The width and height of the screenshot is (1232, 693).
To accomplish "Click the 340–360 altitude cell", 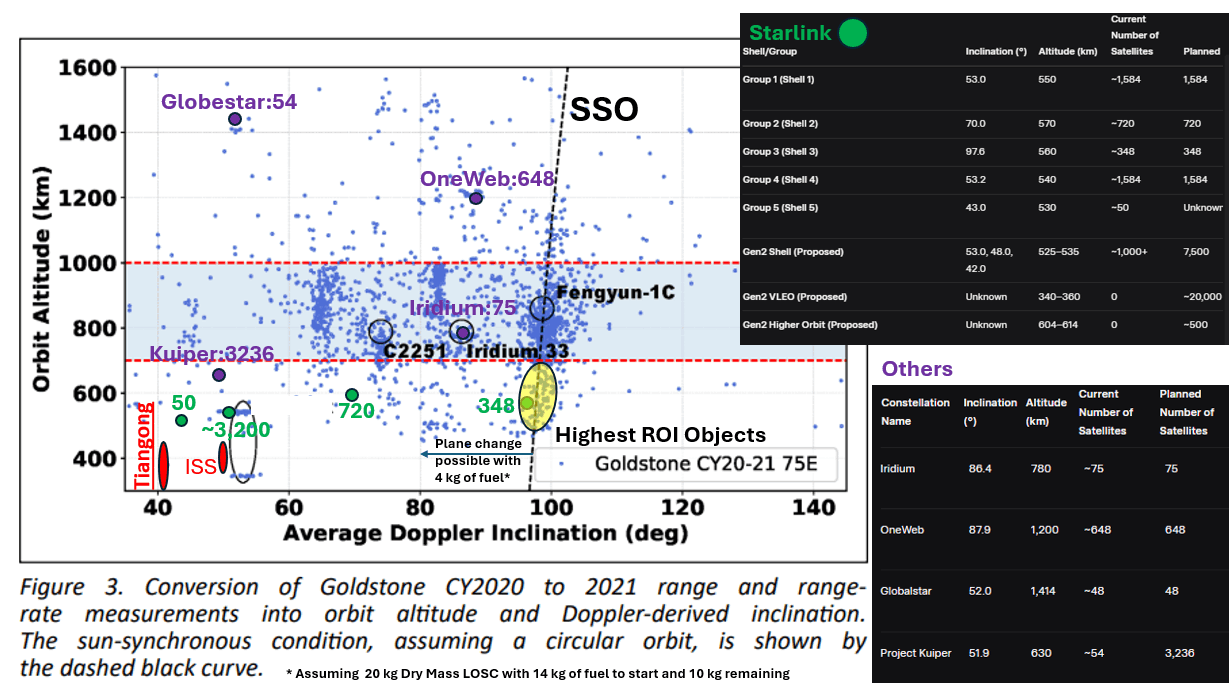I will coord(1059,297).
